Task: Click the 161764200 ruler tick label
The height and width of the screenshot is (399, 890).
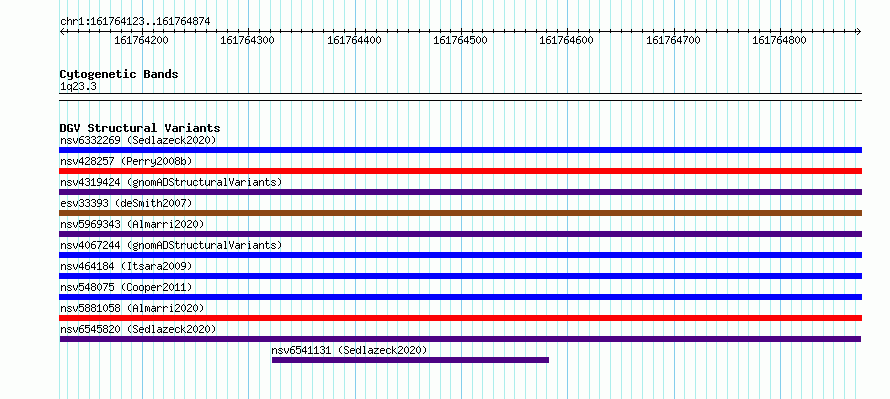Action: click(x=141, y=40)
